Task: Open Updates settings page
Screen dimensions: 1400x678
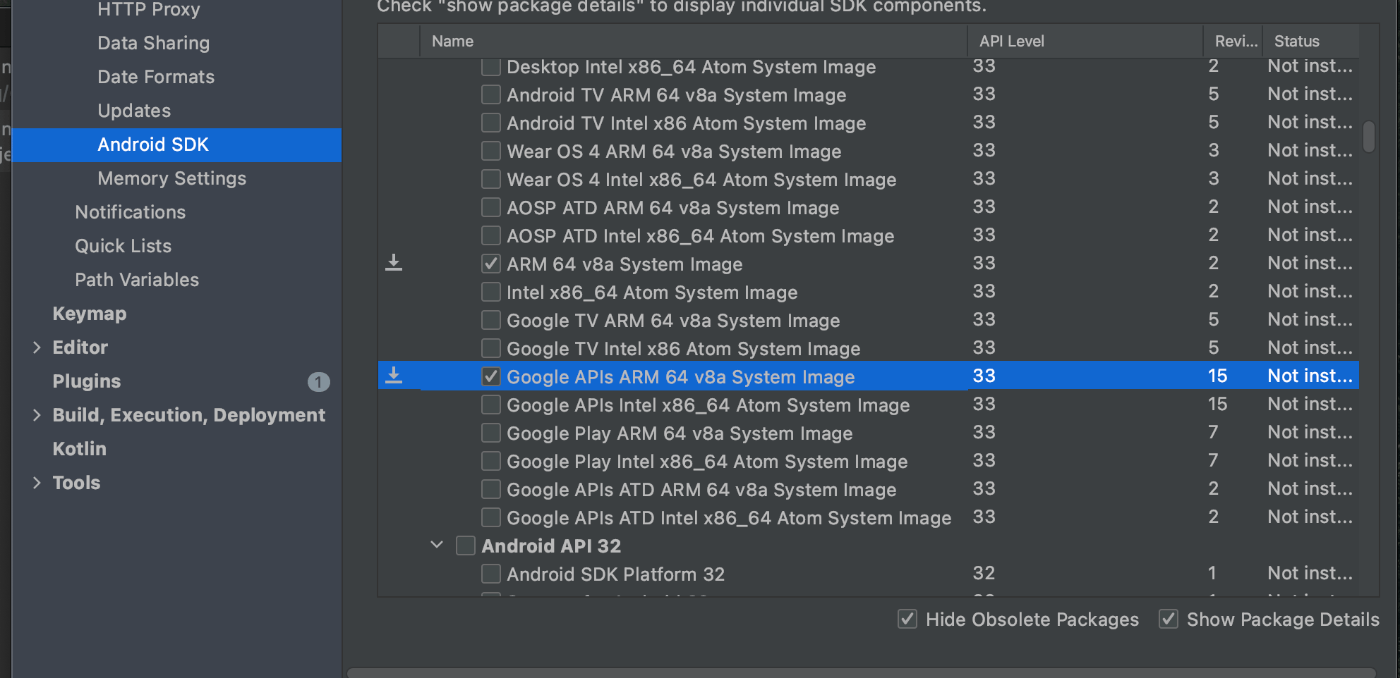Action: tap(134, 111)
